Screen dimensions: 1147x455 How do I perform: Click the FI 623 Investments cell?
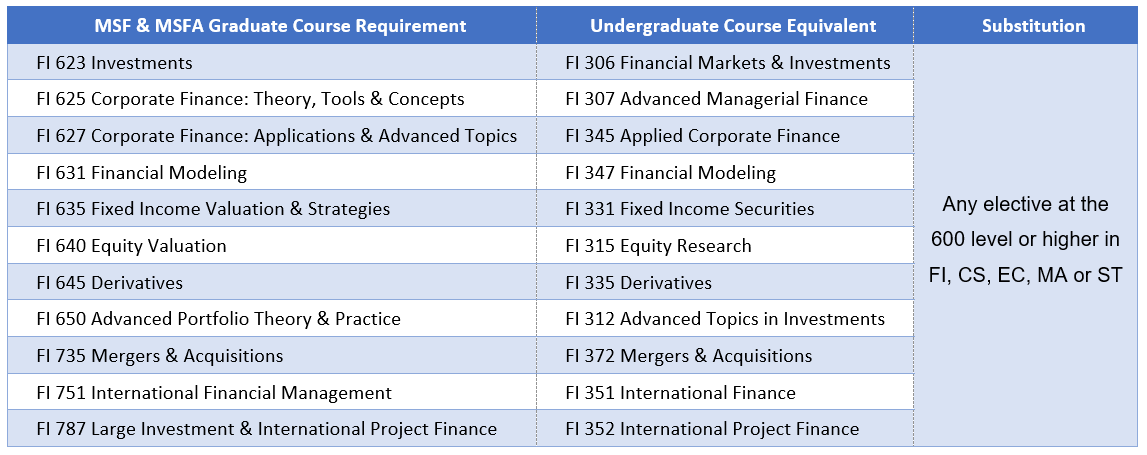tap(271, 62)
